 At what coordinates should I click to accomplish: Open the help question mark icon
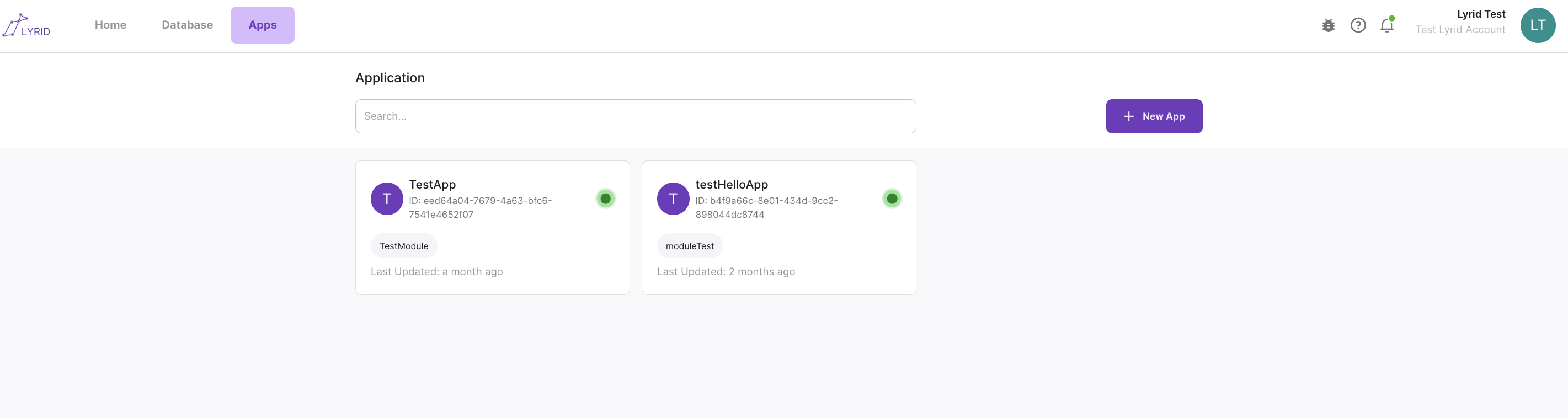coord(1358,25)
